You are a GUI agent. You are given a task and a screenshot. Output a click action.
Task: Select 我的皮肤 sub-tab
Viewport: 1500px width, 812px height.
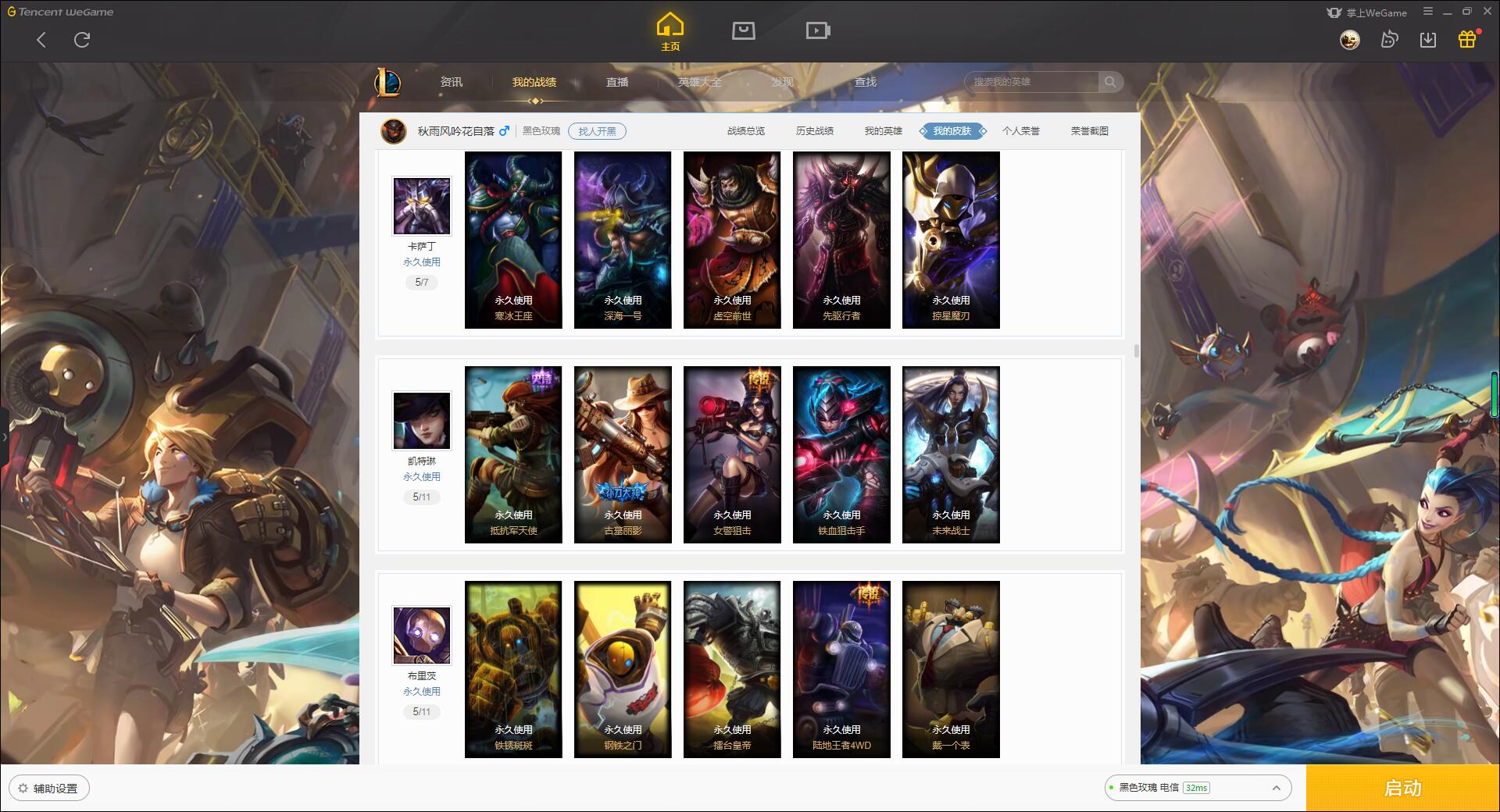(x=952, y=131)
